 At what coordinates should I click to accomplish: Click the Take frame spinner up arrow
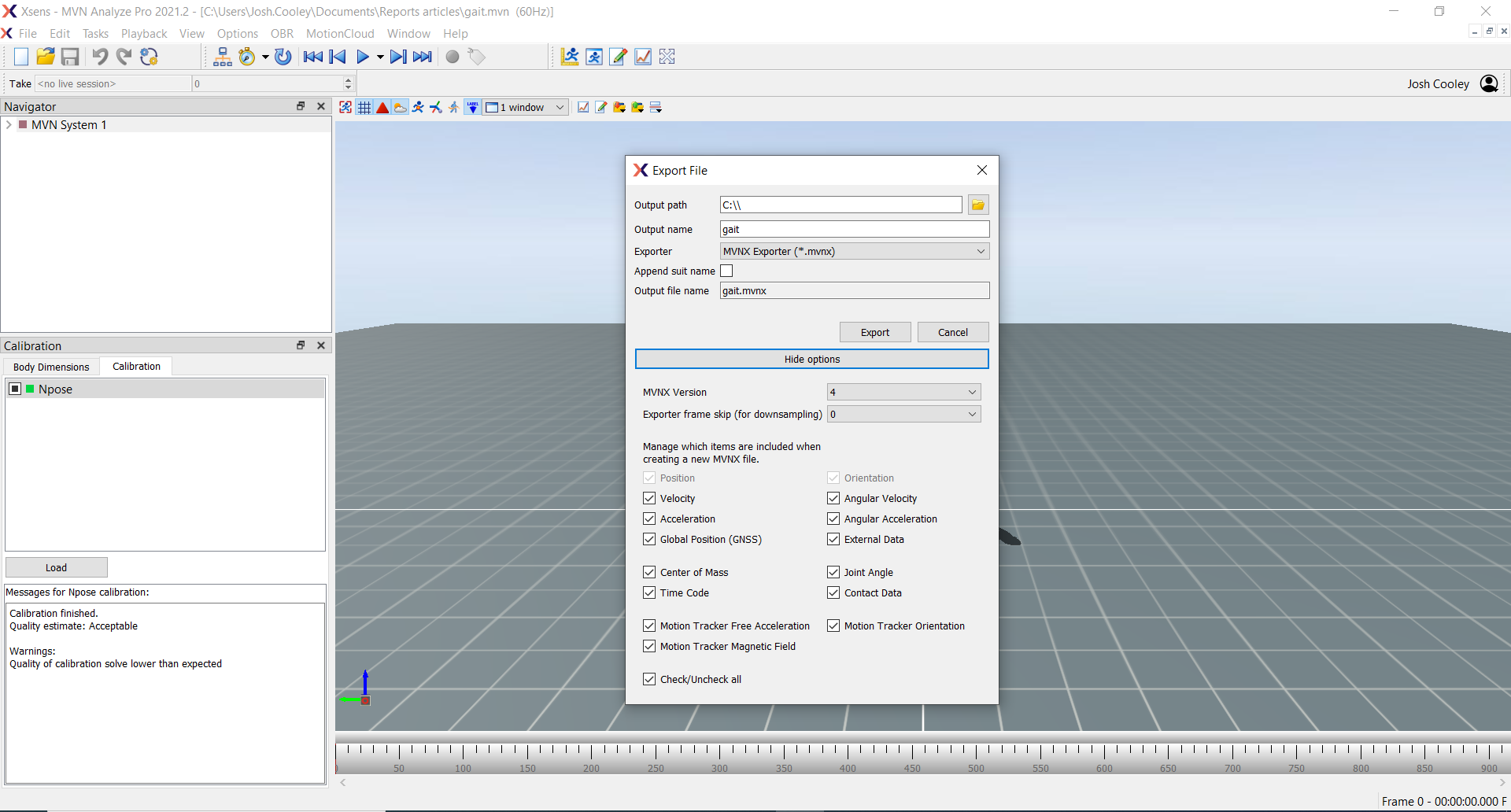click(x=348, y=79)
